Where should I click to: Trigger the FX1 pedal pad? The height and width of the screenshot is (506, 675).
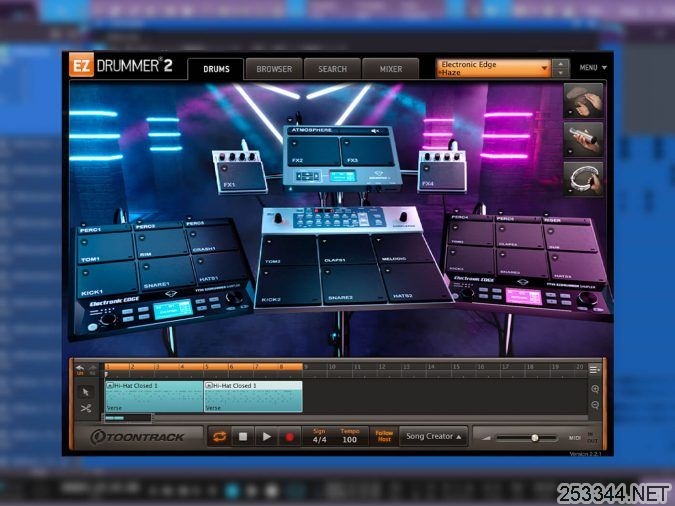point(241,177)
